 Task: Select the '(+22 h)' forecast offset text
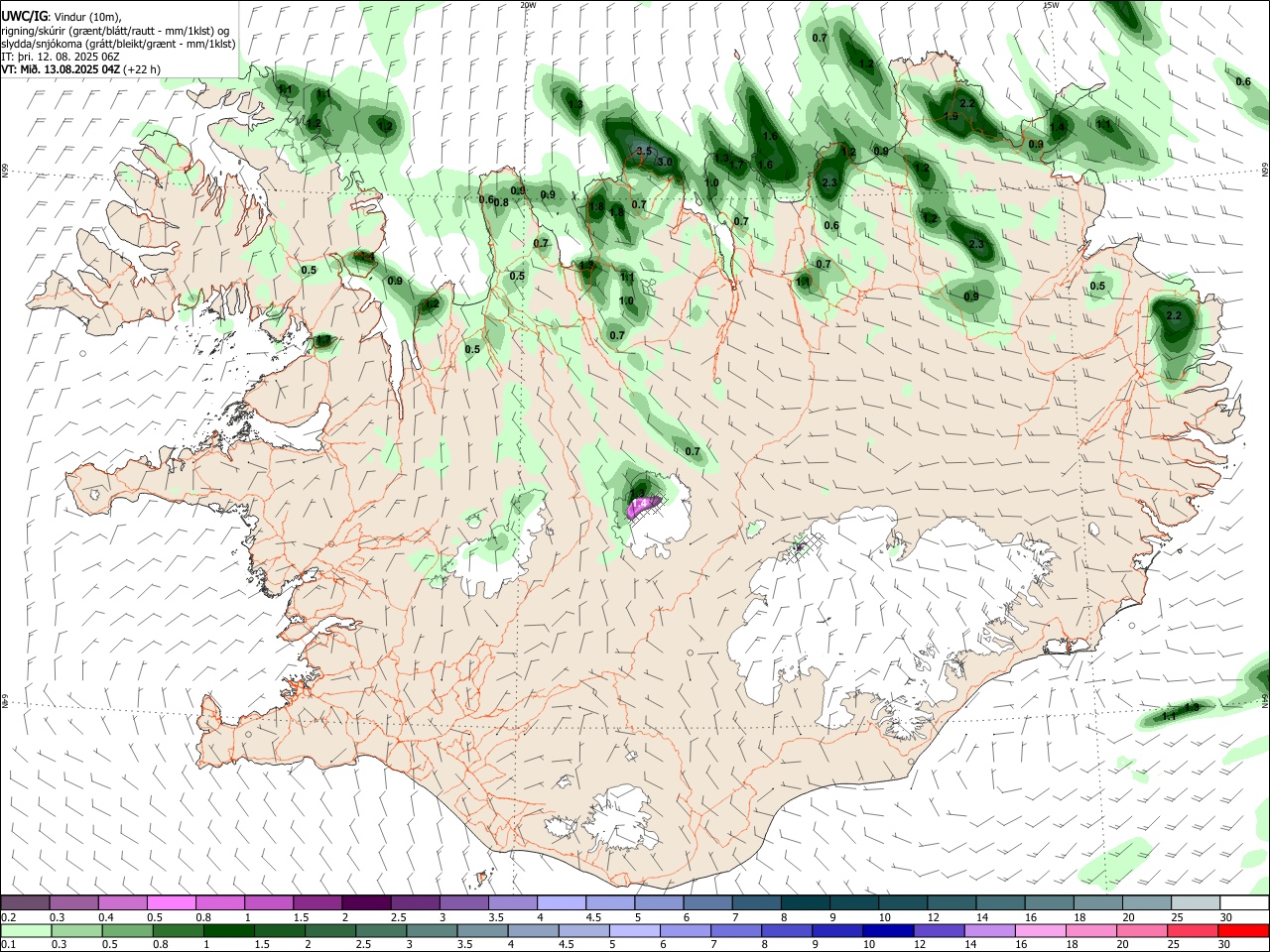coord(143,69)
